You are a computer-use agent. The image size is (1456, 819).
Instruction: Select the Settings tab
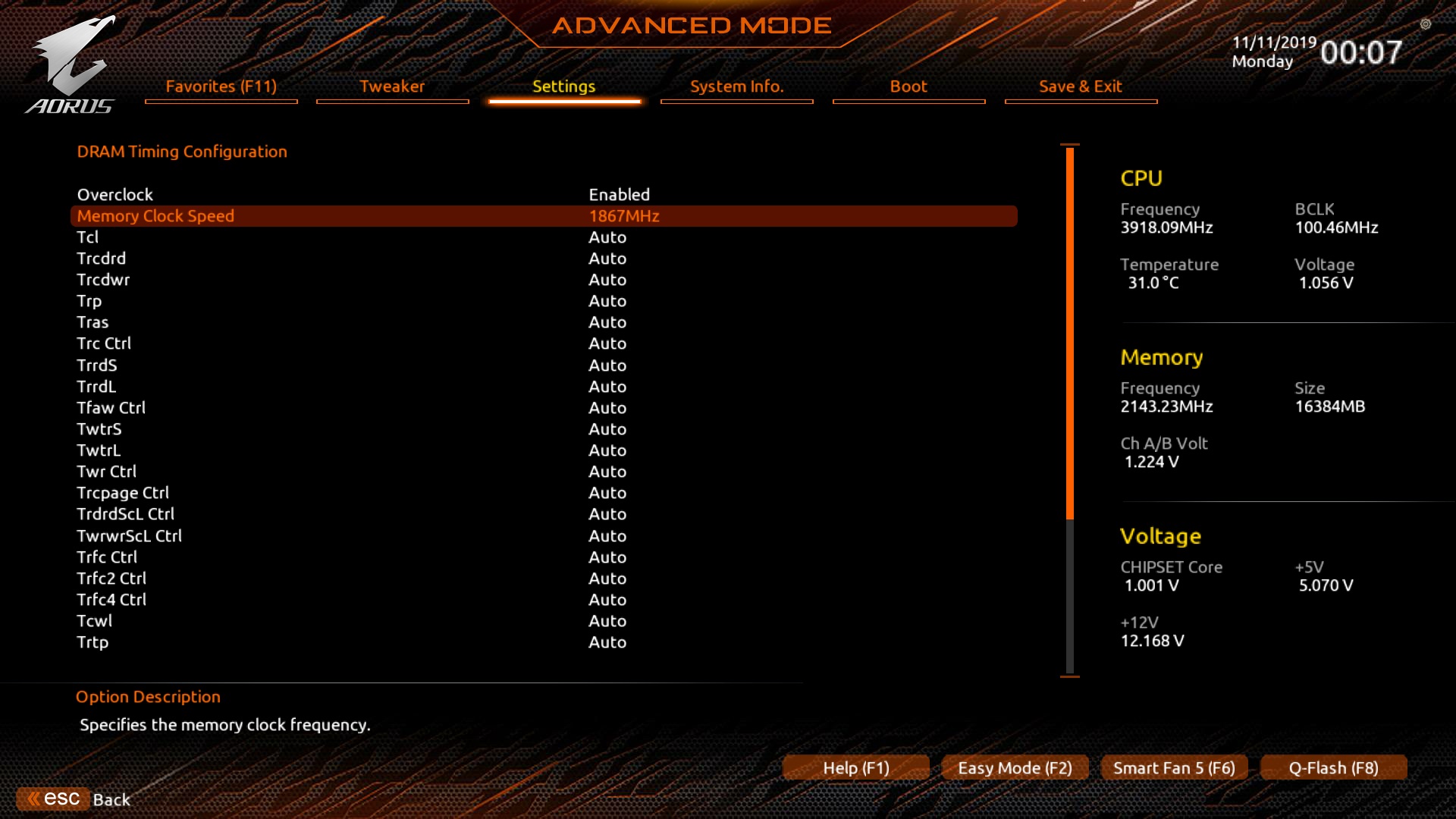point(563,85)
